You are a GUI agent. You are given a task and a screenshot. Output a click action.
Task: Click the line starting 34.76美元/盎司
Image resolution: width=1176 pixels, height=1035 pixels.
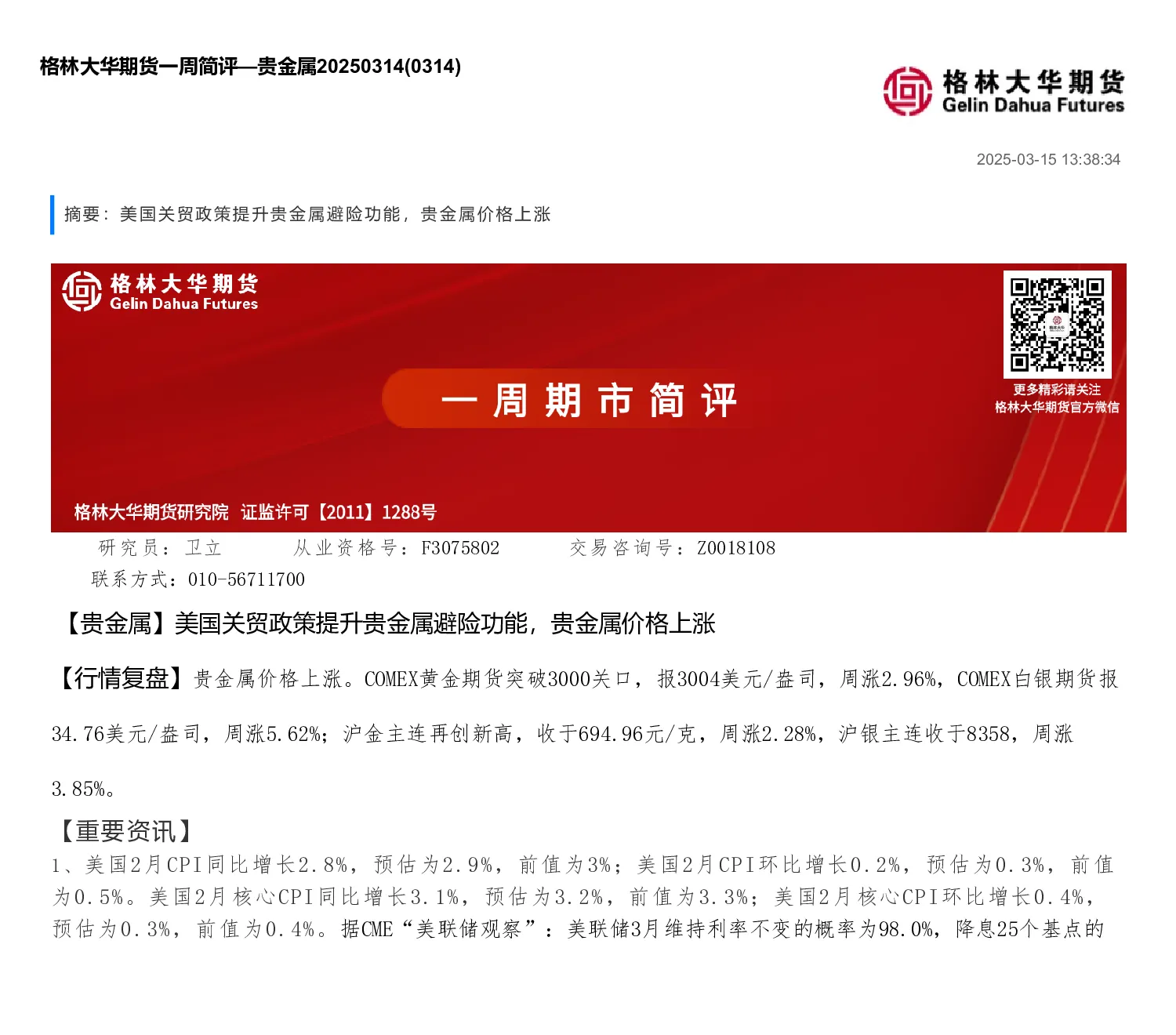coord(562,734)
